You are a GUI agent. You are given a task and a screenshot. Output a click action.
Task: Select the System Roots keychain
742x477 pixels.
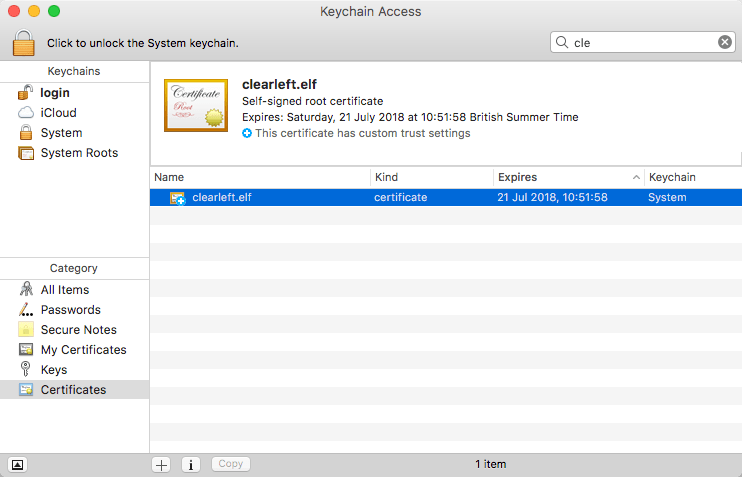coord(75,153)
